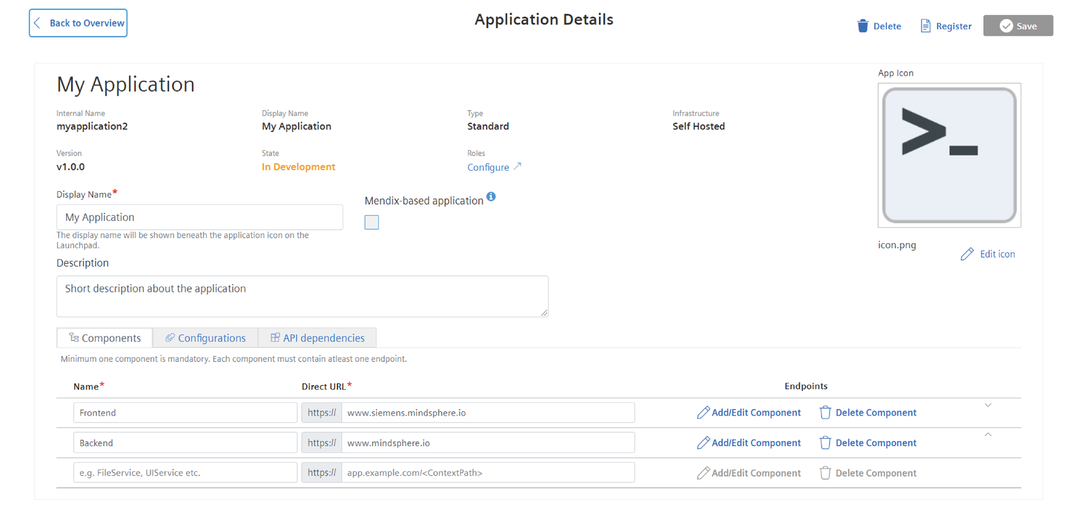
Task: Select the Components tab
Action: pos(105,338)
